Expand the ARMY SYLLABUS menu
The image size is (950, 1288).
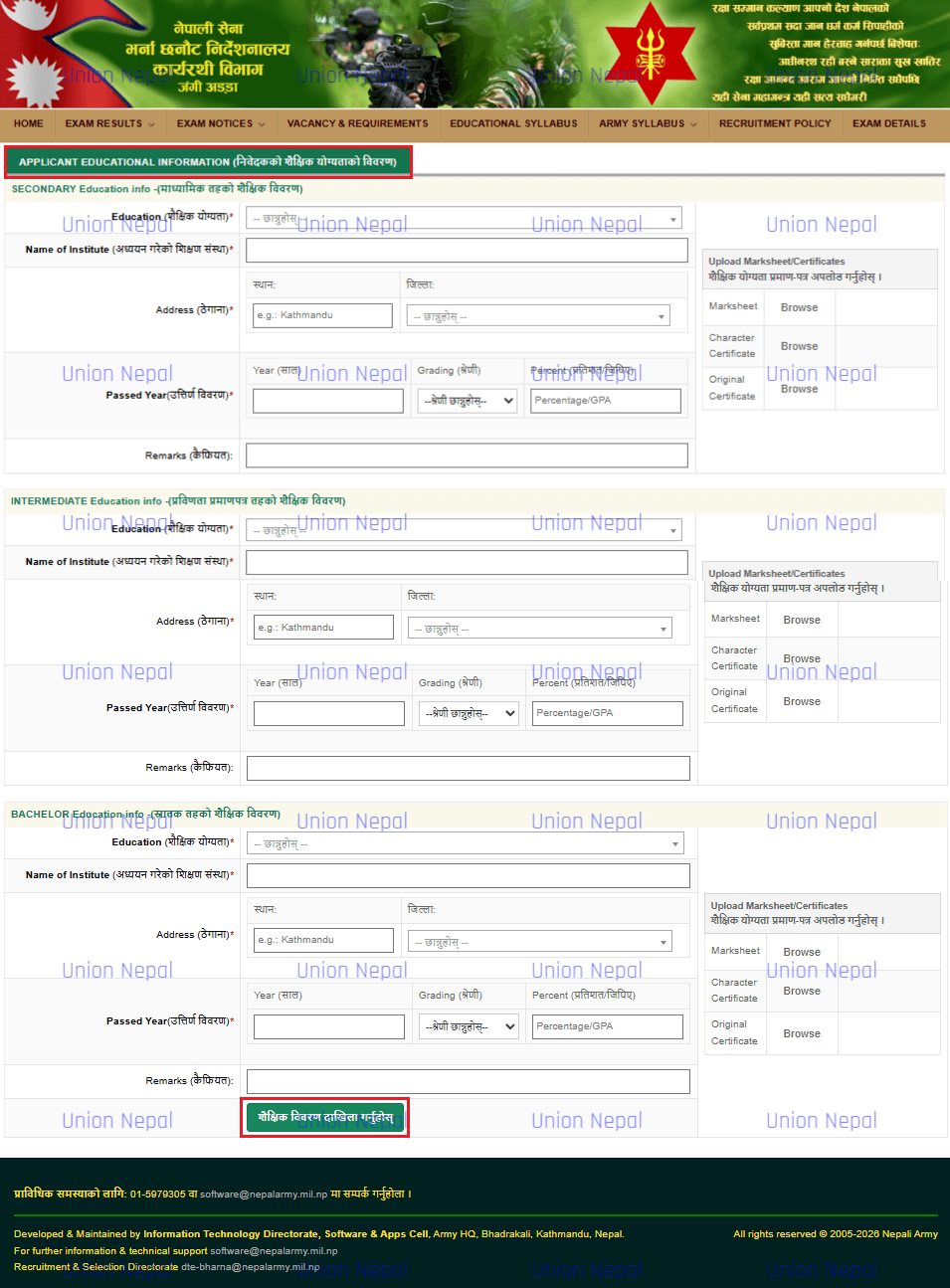pos(648,124)
